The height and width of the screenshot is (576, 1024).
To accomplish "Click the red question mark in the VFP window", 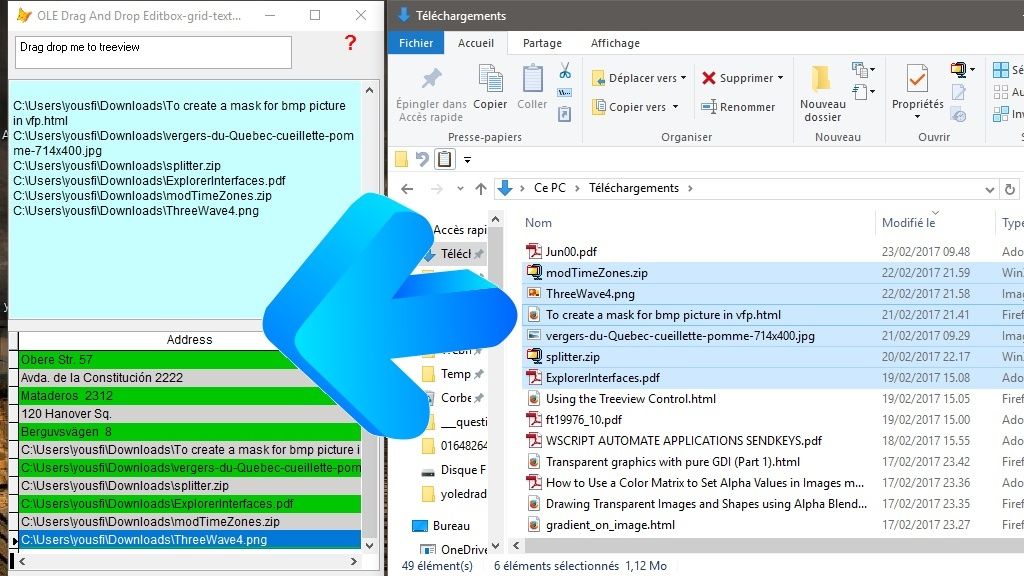I will tap(348, 43).
